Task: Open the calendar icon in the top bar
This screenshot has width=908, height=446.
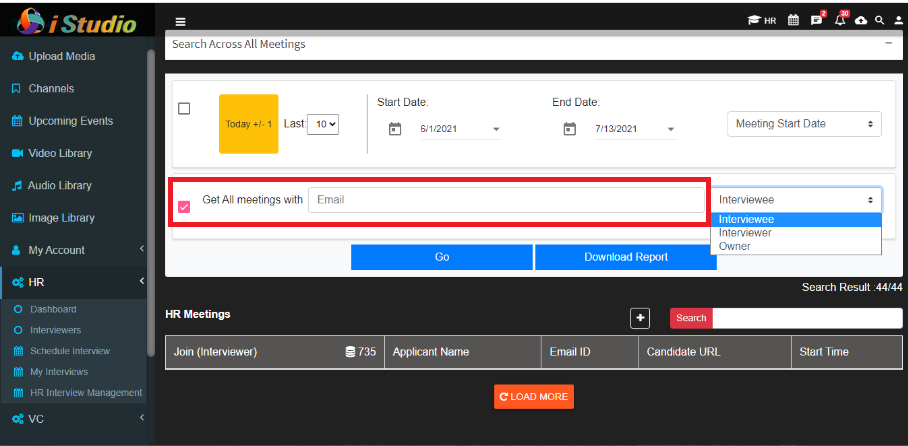Action: point(793,20)
